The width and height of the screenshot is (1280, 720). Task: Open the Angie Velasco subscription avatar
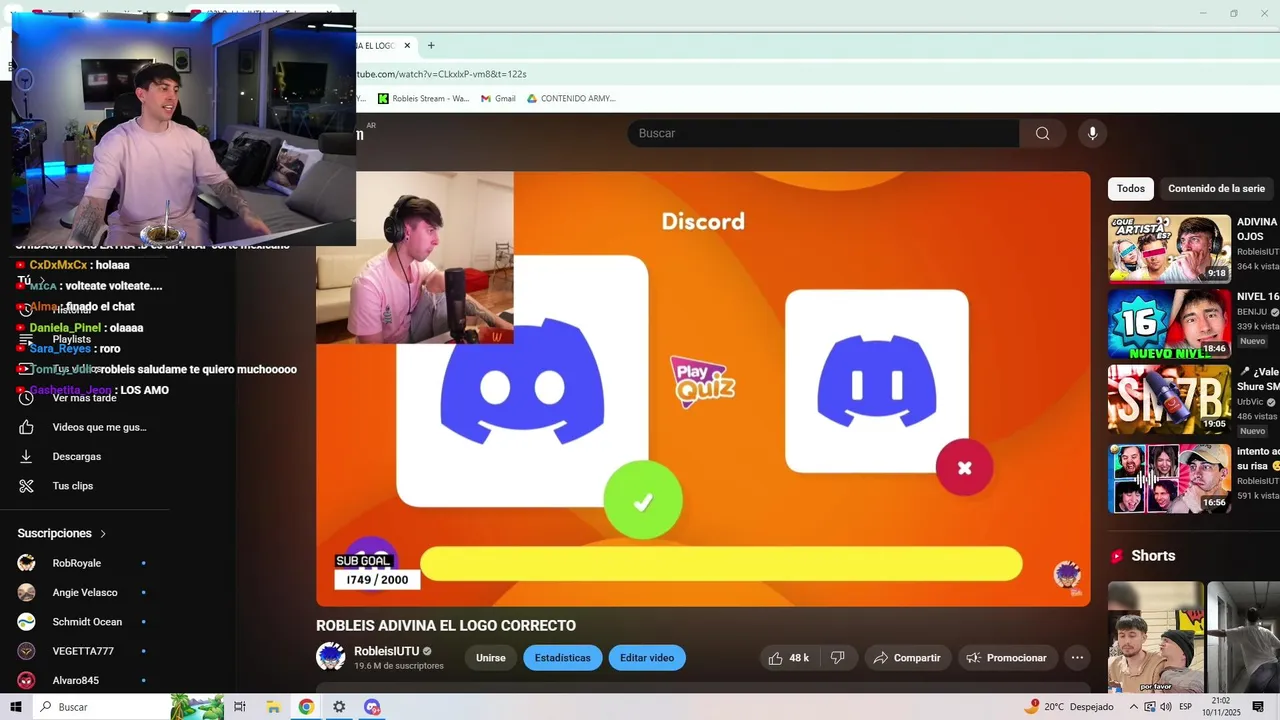pos(27,592)
